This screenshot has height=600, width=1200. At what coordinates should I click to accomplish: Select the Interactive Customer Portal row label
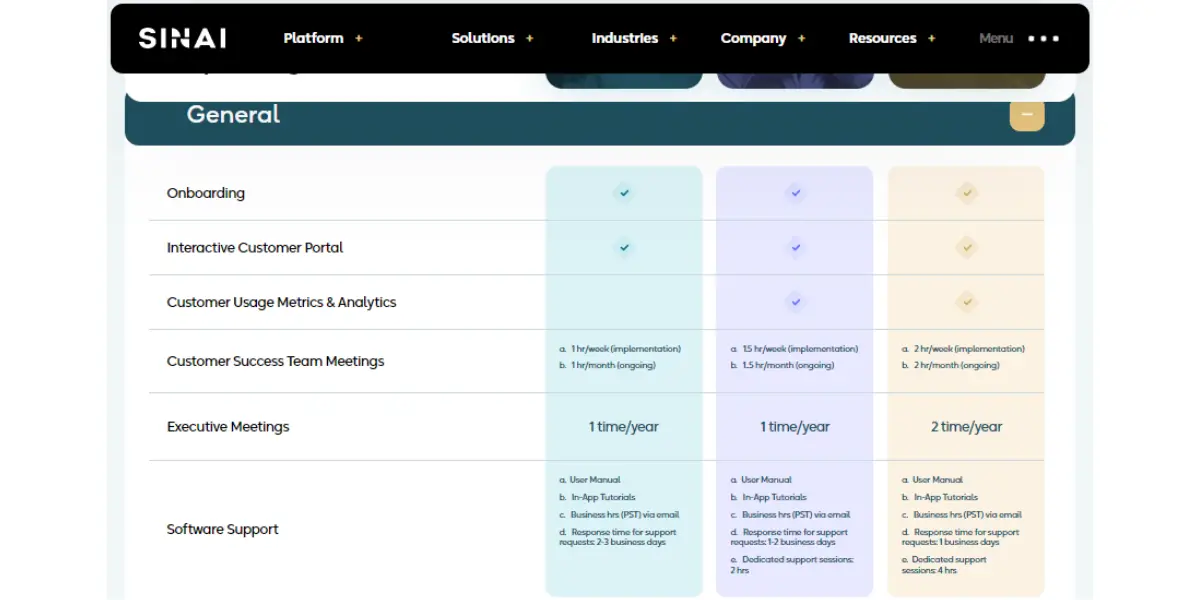(255, 247)
